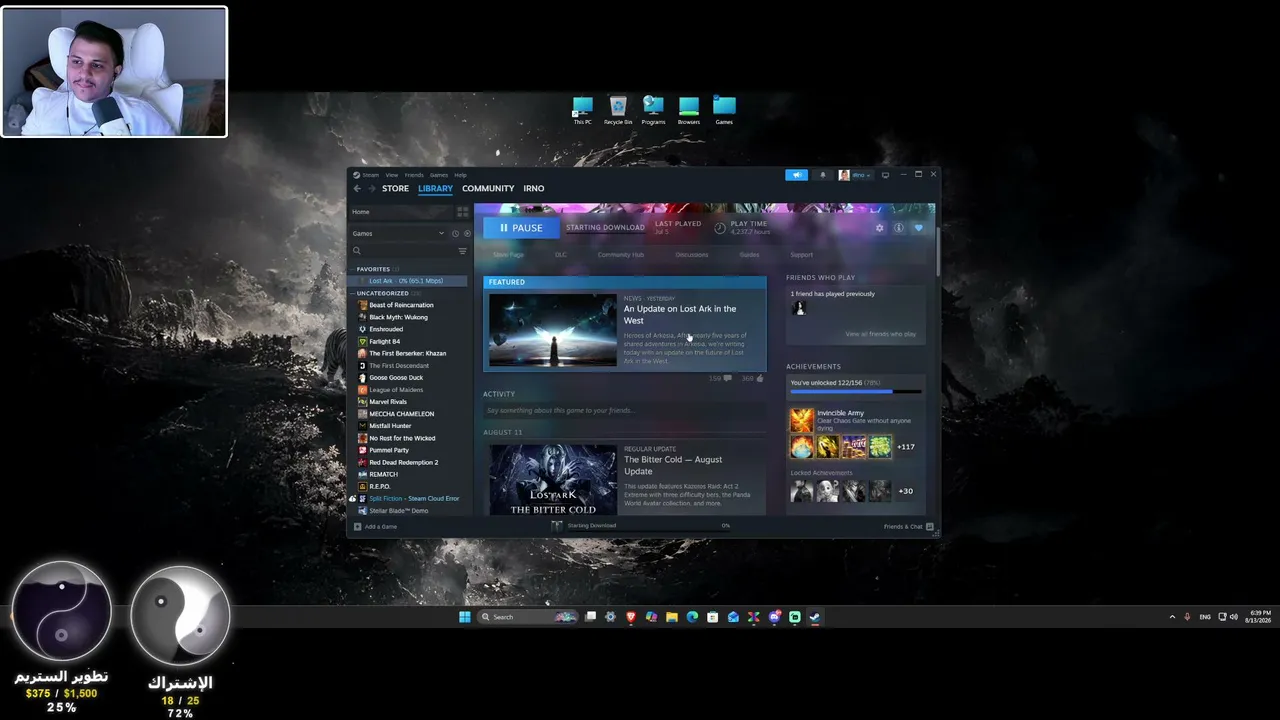
Task: Open Microsoft Edge from the taskbar
Action: pyautogui.click(x=692, y=617)
